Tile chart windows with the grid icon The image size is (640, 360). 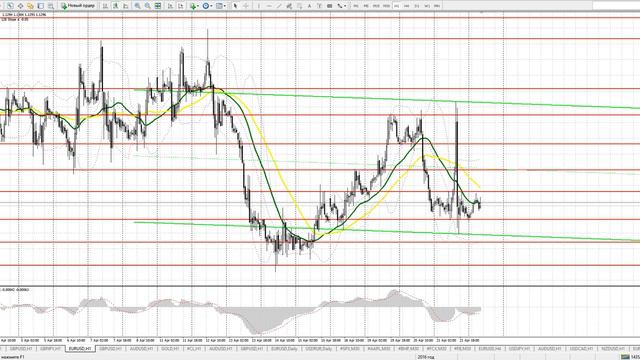158,6
